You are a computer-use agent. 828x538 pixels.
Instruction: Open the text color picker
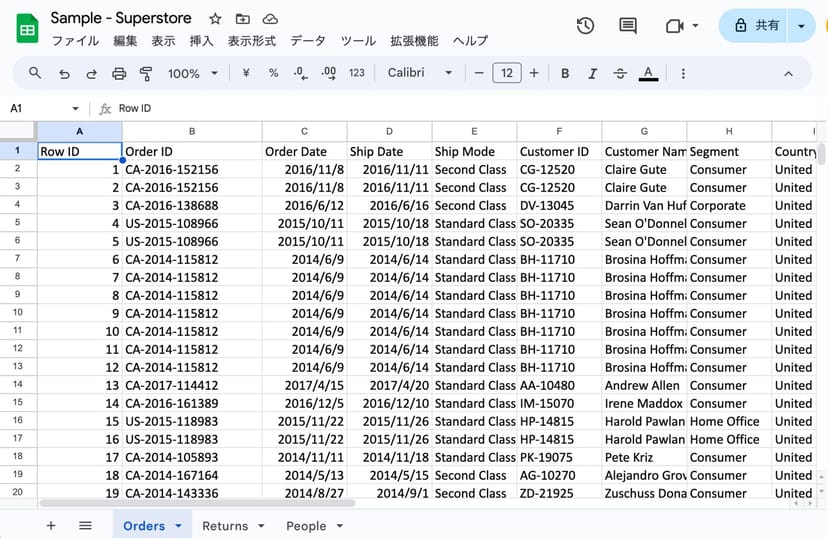(648, 73)
